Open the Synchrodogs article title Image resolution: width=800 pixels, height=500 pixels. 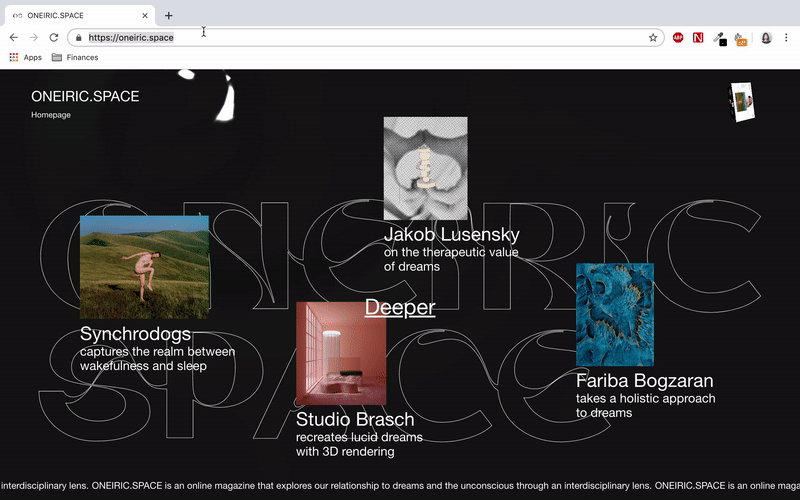(x=135, y=334)
